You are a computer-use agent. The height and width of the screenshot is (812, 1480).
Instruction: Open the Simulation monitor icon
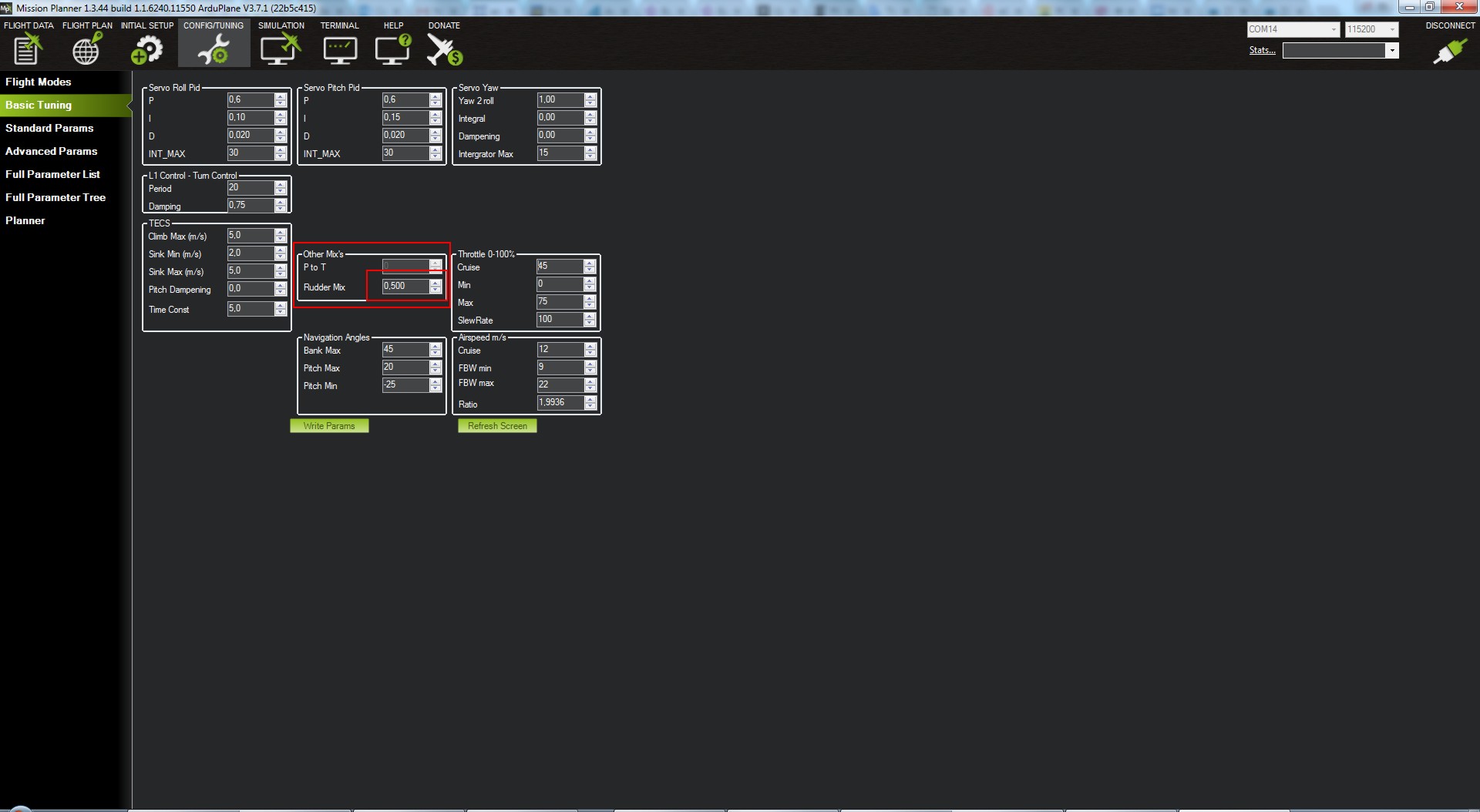click(x=280, y=50)
